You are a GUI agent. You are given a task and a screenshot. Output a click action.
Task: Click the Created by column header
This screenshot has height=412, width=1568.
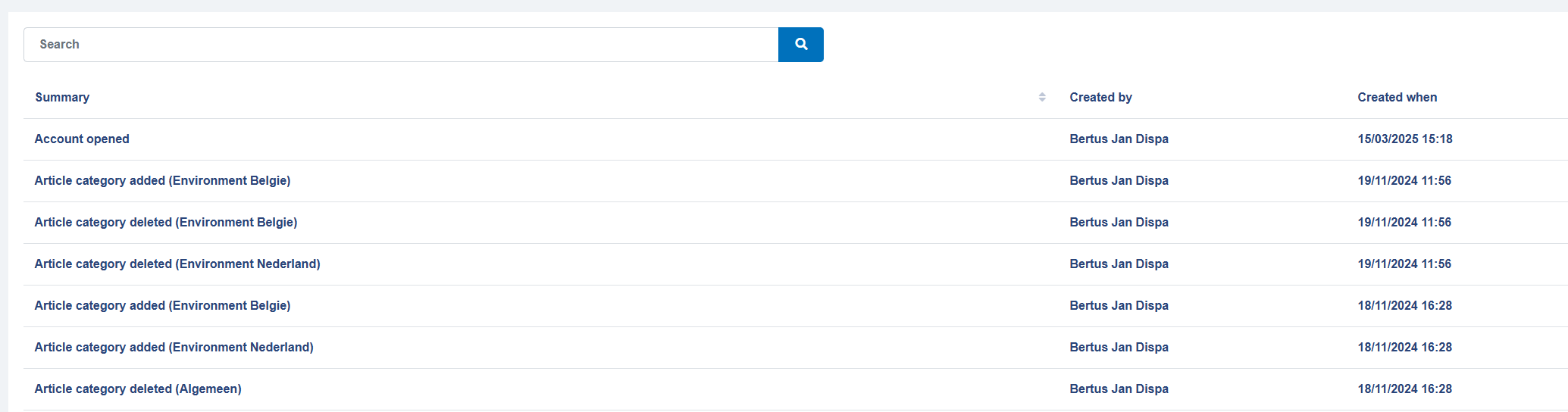coord(1100,97)
